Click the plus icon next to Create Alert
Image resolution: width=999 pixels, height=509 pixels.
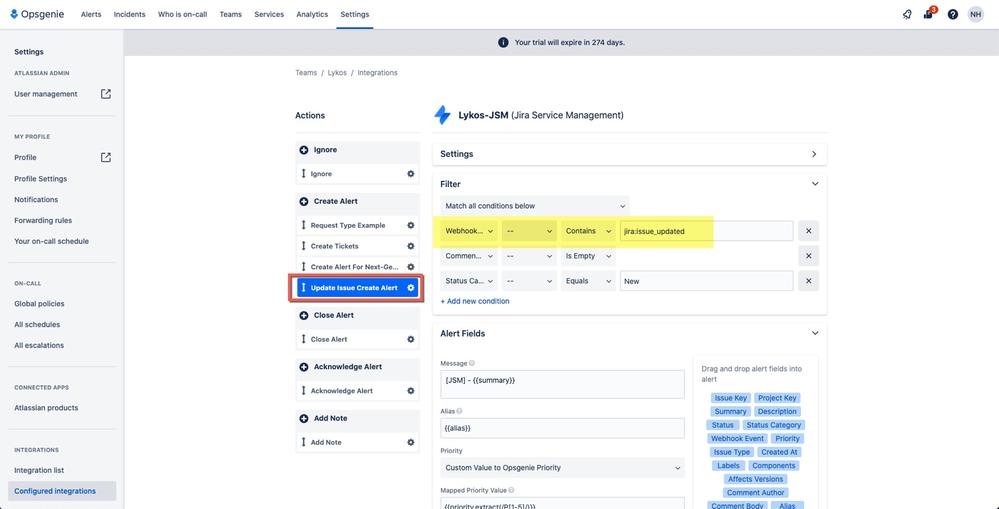[304, 201]
